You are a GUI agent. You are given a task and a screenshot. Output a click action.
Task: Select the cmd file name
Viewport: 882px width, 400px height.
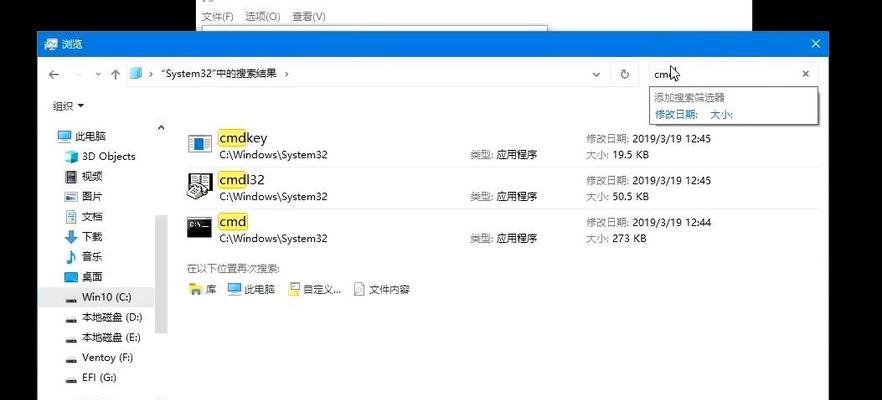pos(233,222)
